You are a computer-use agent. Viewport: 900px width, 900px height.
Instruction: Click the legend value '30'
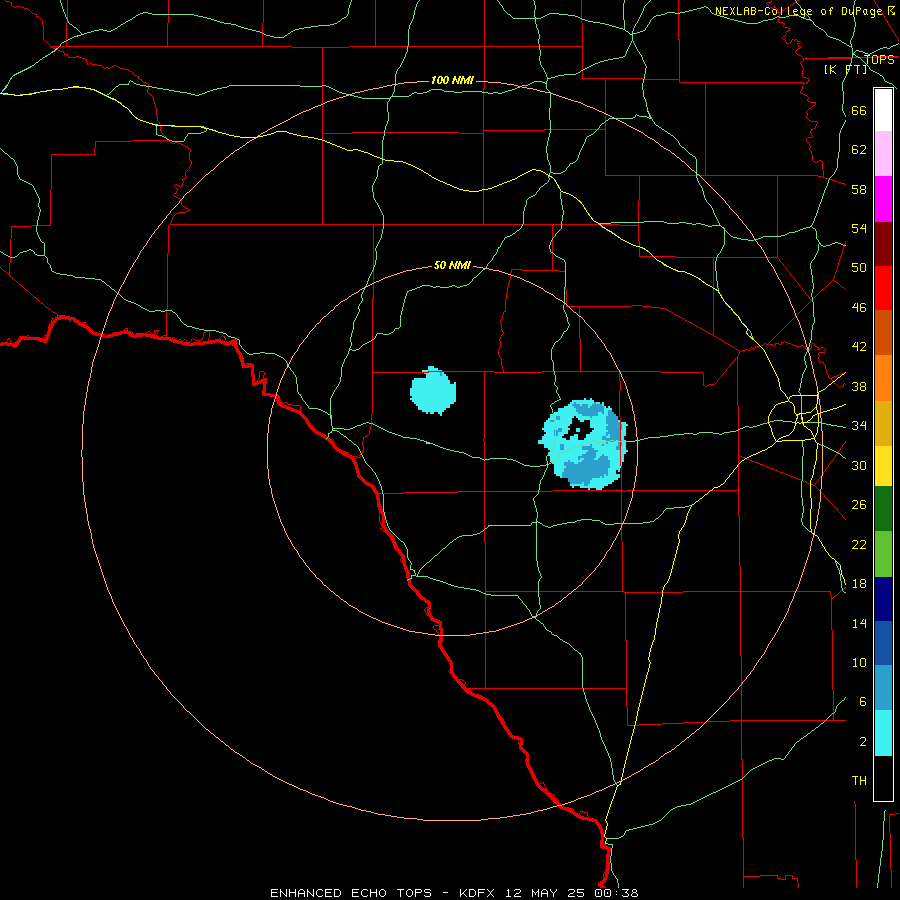click(x=859, y=465)
